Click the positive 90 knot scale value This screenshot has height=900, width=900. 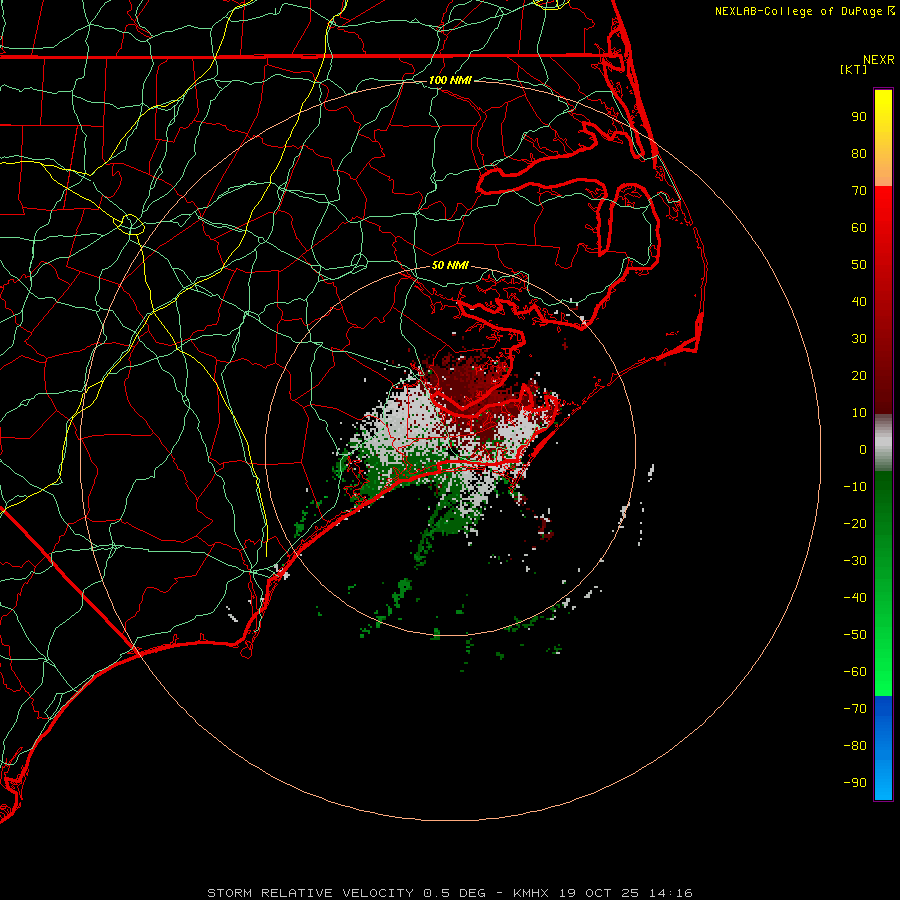(x=859, y=117)
